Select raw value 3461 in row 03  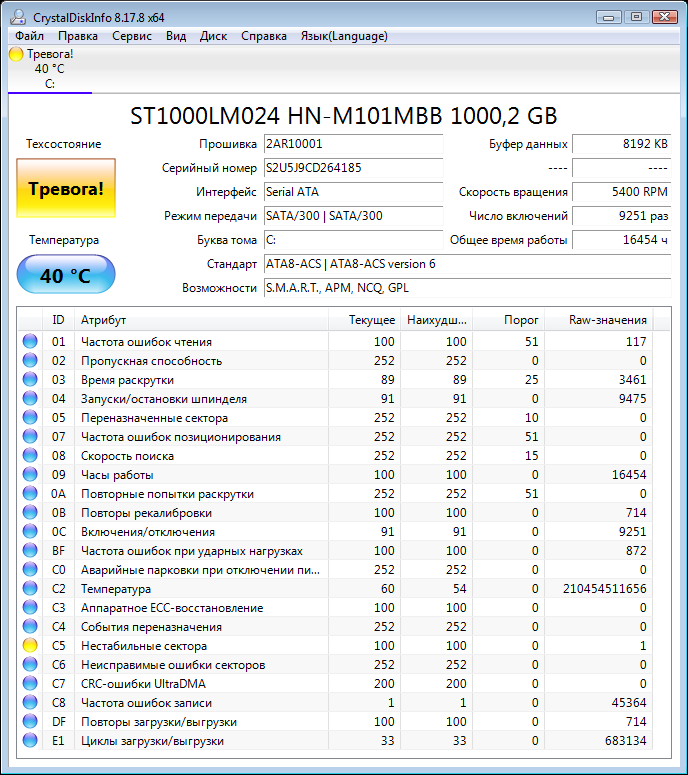[633, 380]
